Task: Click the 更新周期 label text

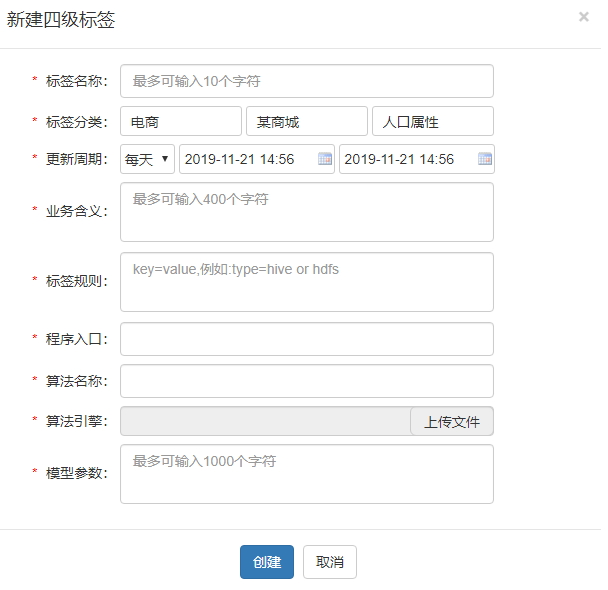Action: pyautogui.click(x=76, y=159)
